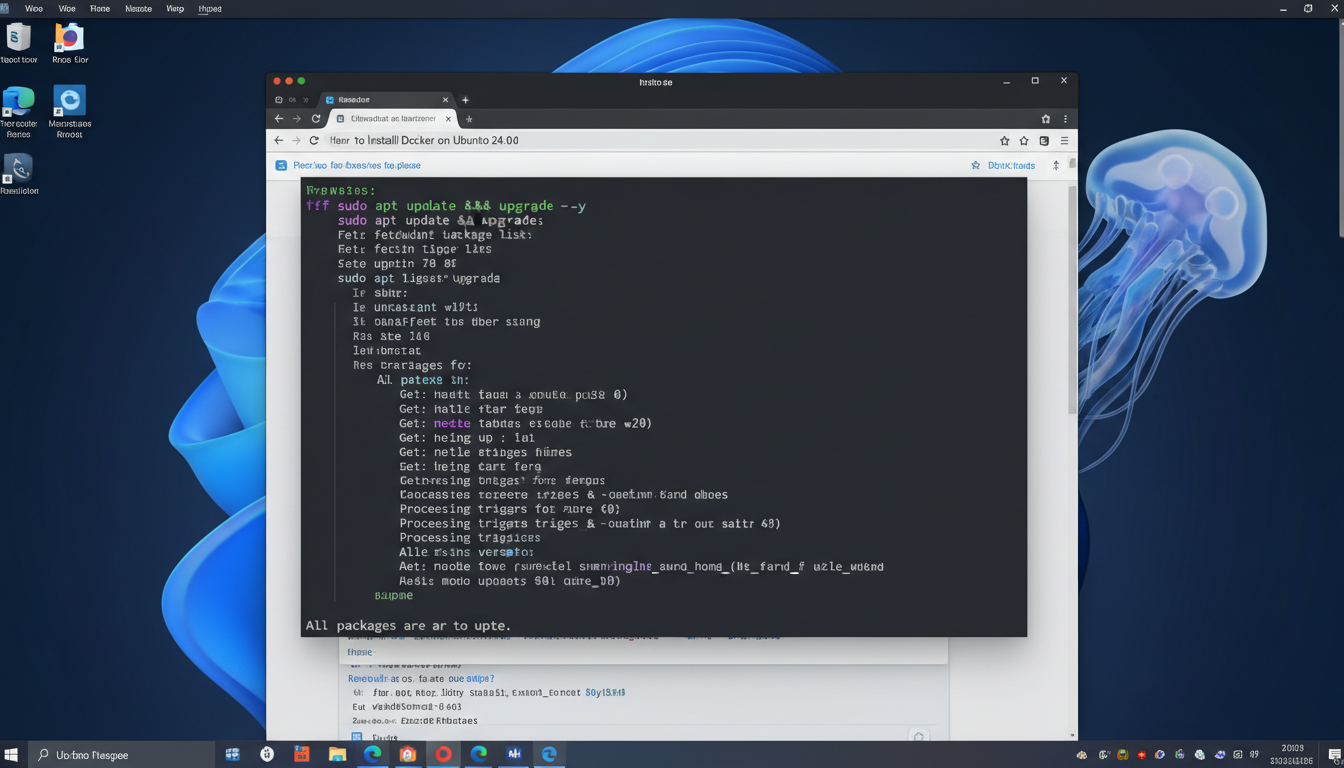The image size is (1344, 768).
Task: Open the Windows Start button
Action: point(12,755)
